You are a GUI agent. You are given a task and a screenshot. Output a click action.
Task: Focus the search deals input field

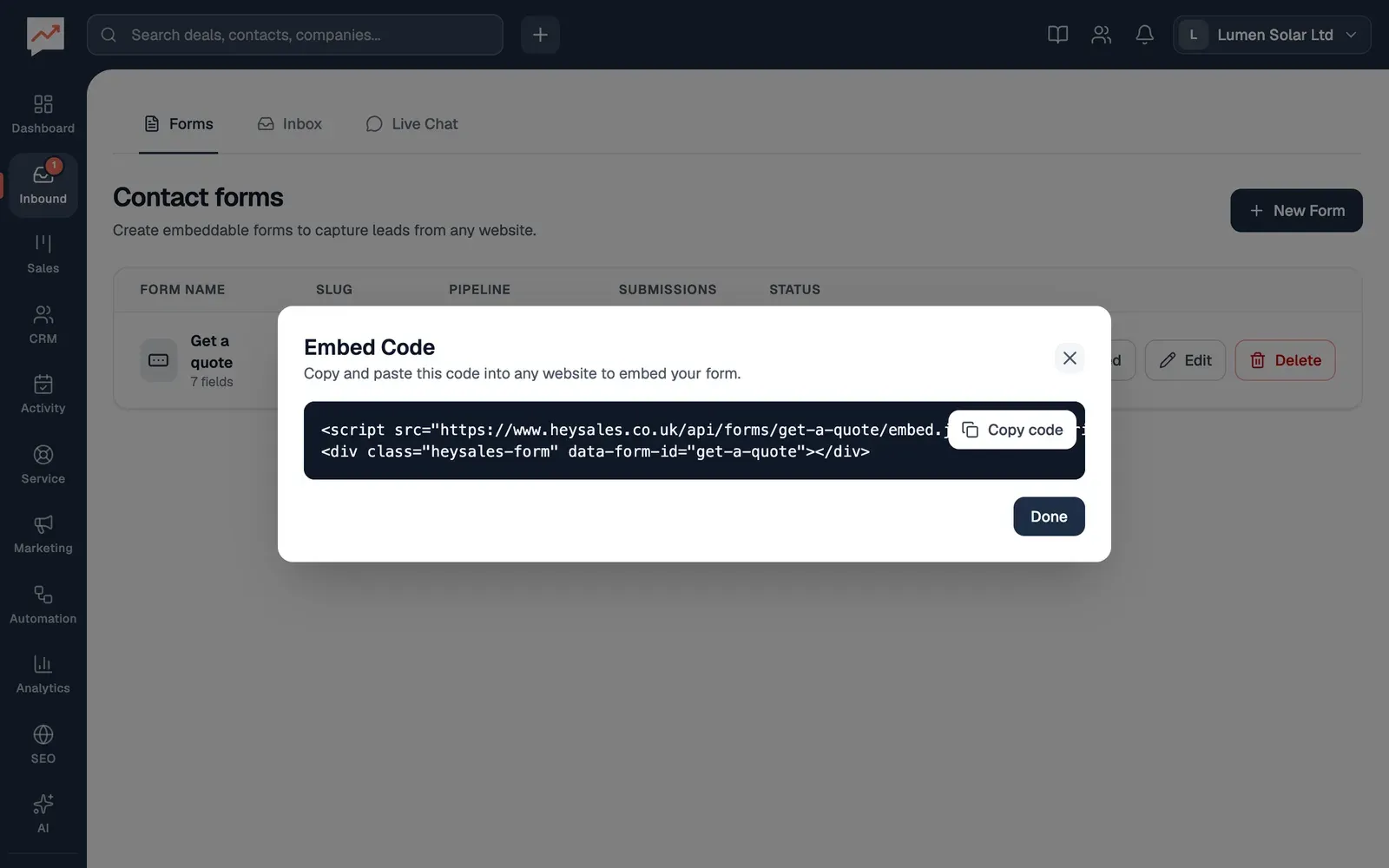click(295, 35)
